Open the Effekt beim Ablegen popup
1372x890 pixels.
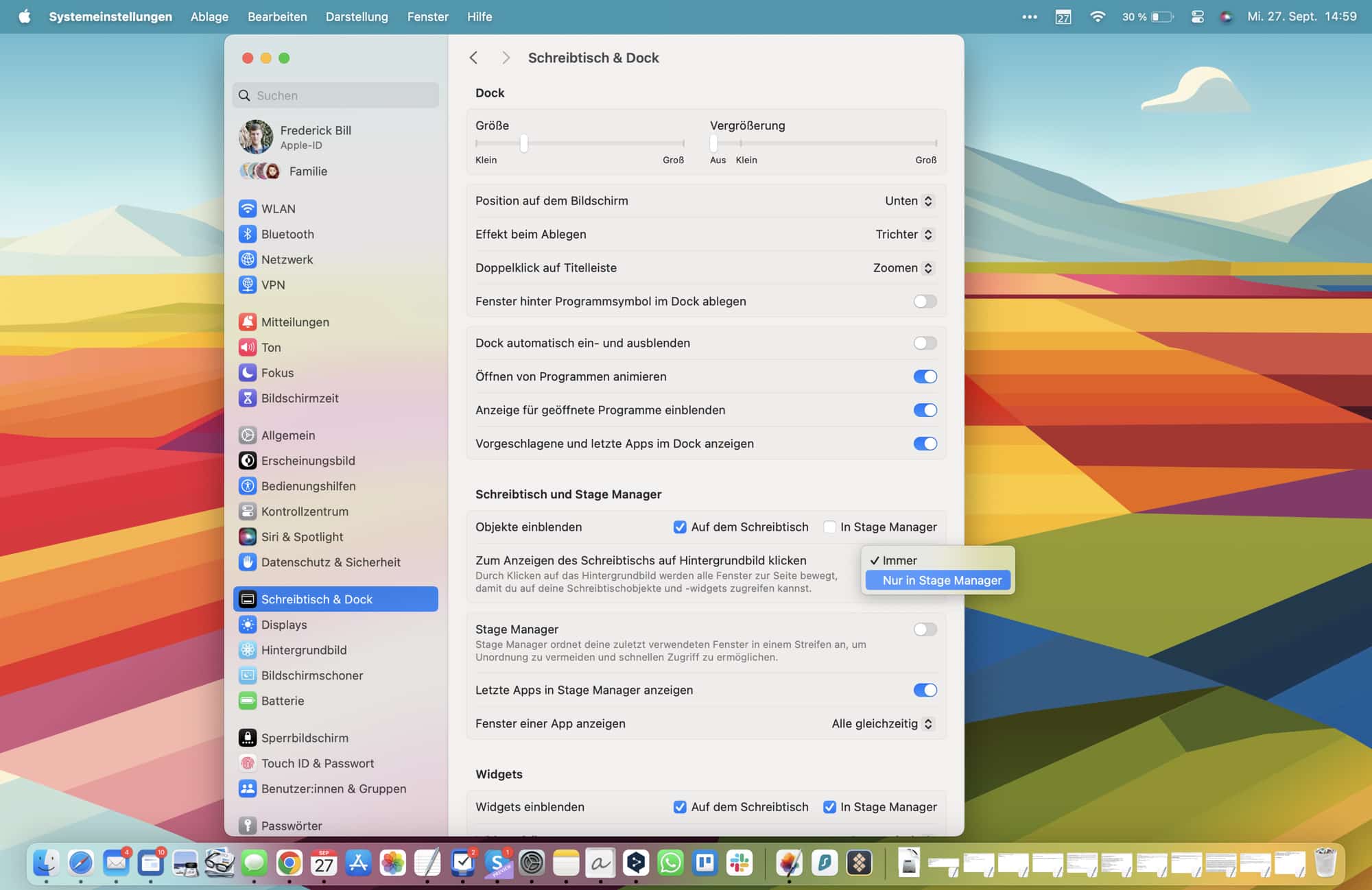pyautogui.click(x=904, y=234)
